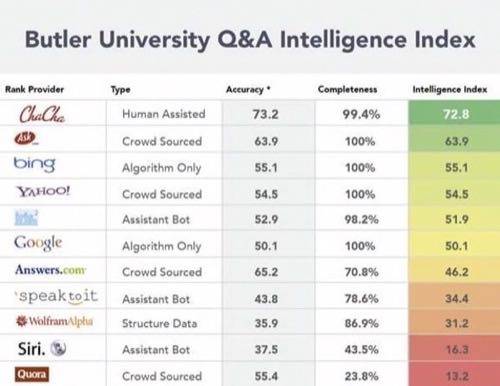
Task: Click the Google logo
Action: click(38, 243)
